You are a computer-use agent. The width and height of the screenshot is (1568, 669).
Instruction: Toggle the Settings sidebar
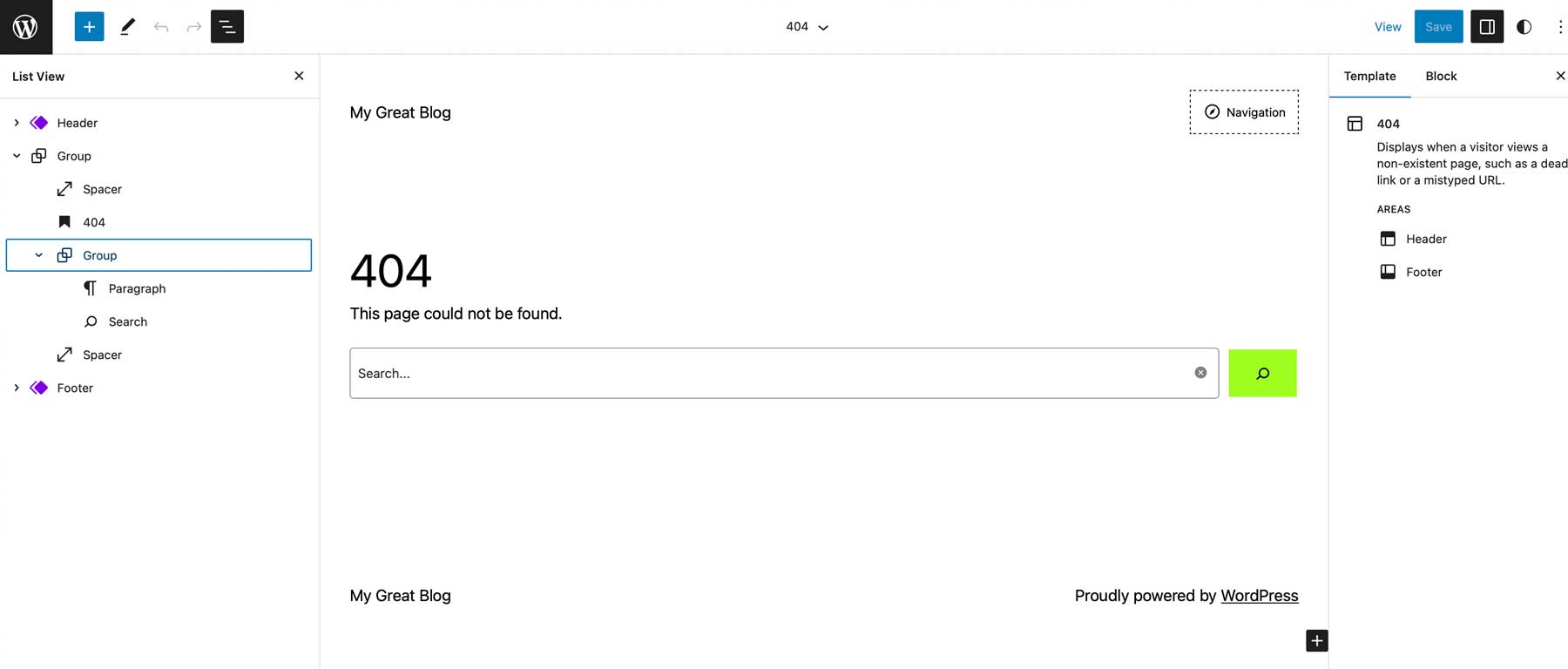pos(1487,26)
